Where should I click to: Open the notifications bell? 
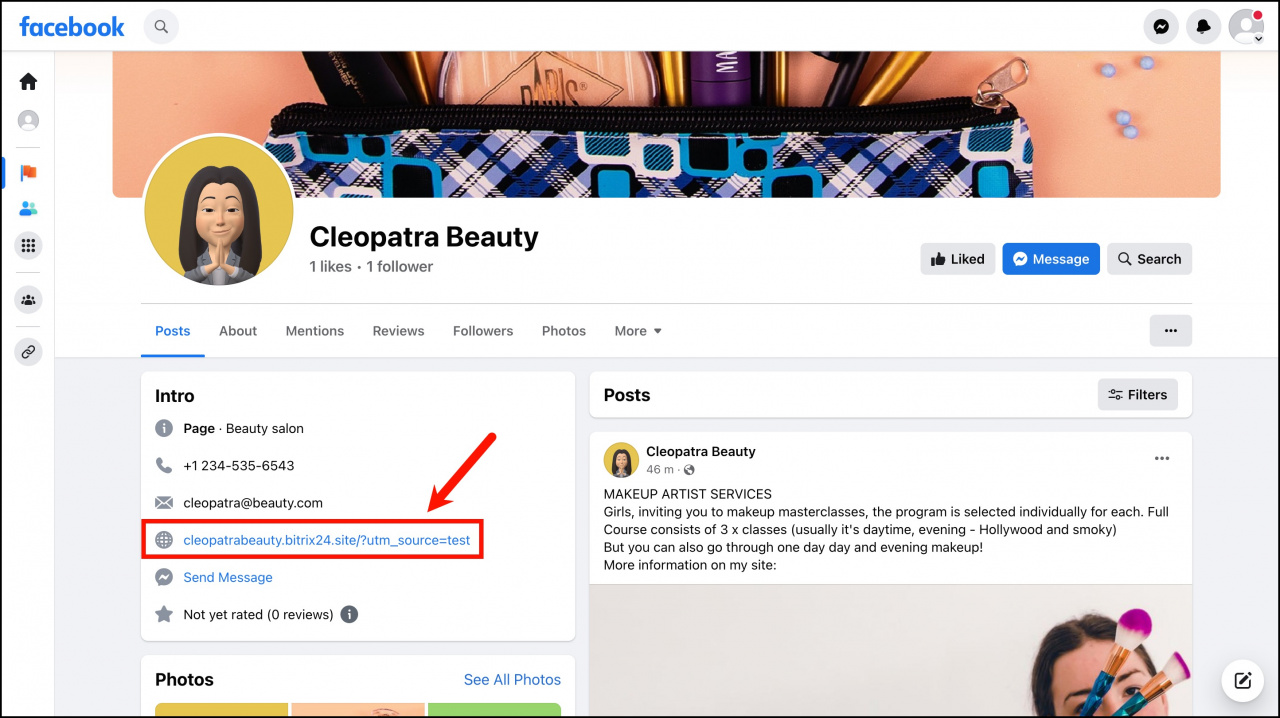[1204, 27]
